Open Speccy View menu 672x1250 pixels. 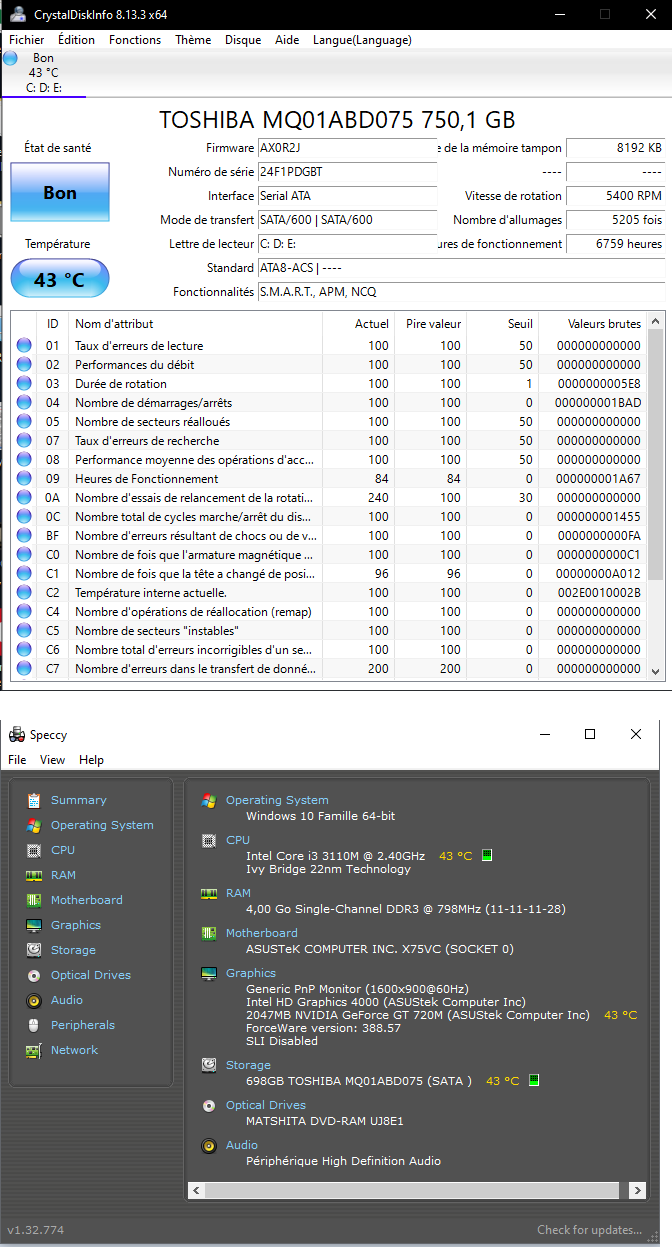(x=53, y=760)
